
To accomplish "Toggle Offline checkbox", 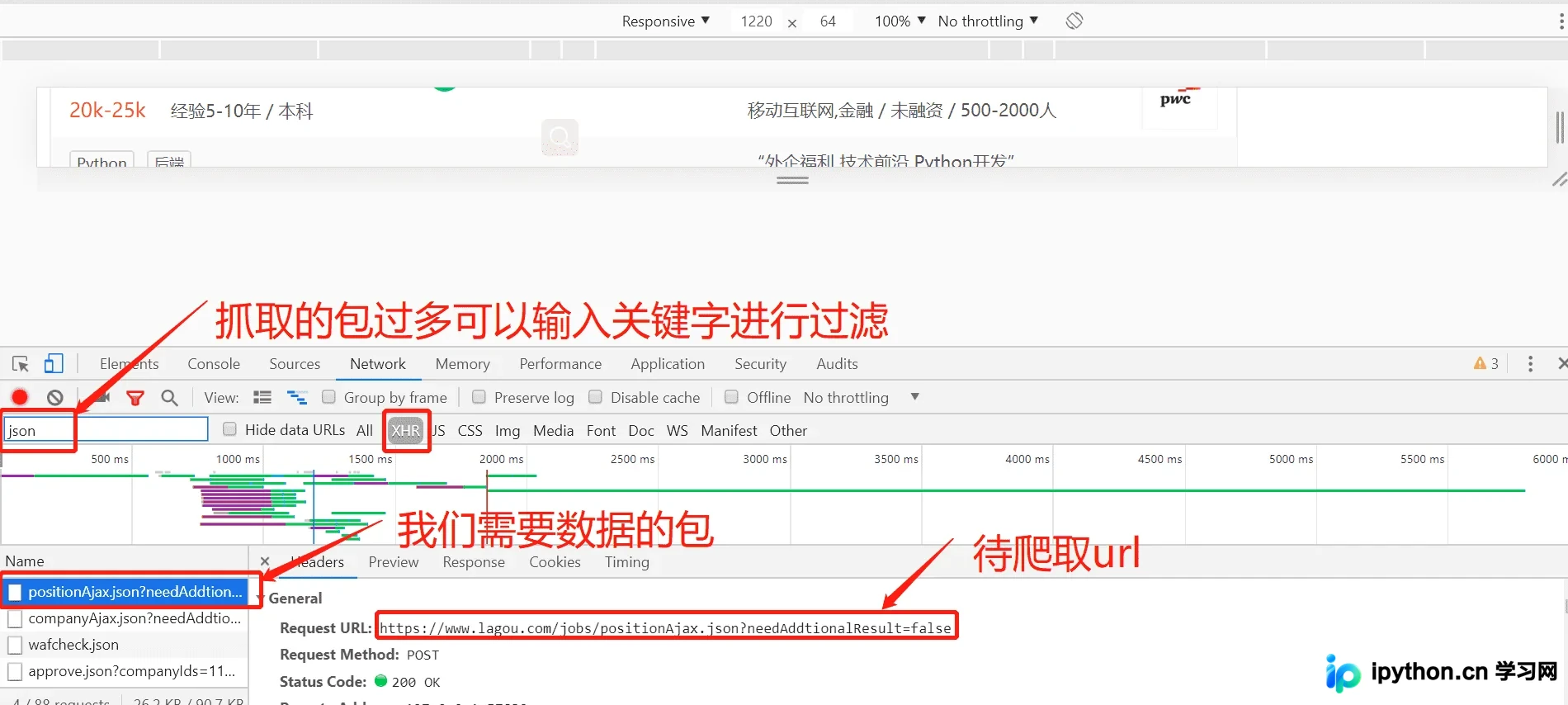I will 731,397.
